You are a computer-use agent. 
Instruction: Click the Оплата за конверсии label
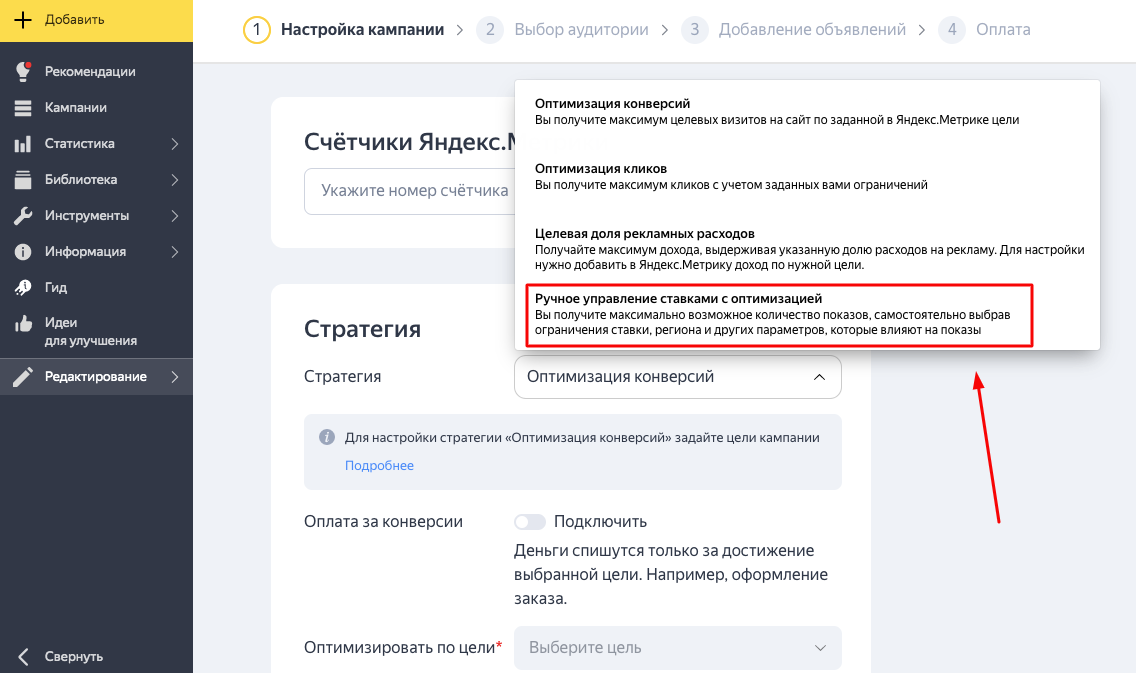[x=383, y=522]
